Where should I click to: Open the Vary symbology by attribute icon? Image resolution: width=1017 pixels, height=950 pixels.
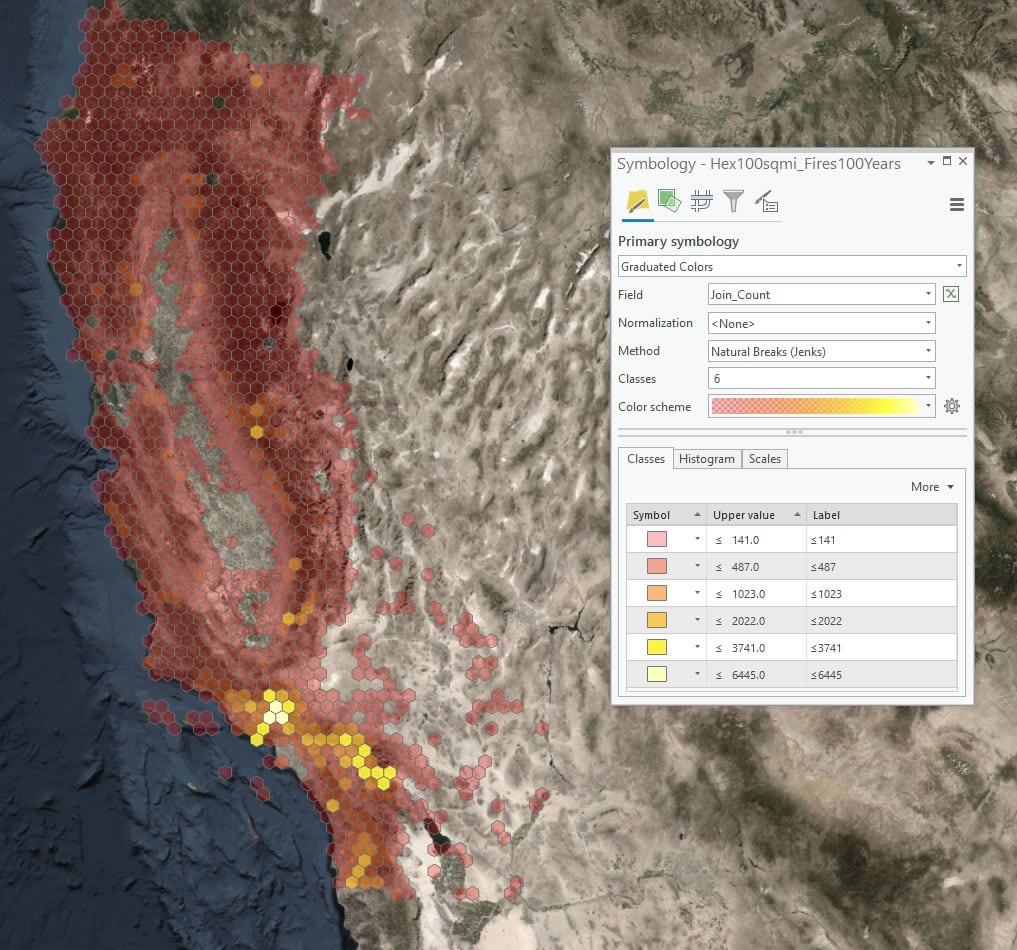tap(669, 201)
